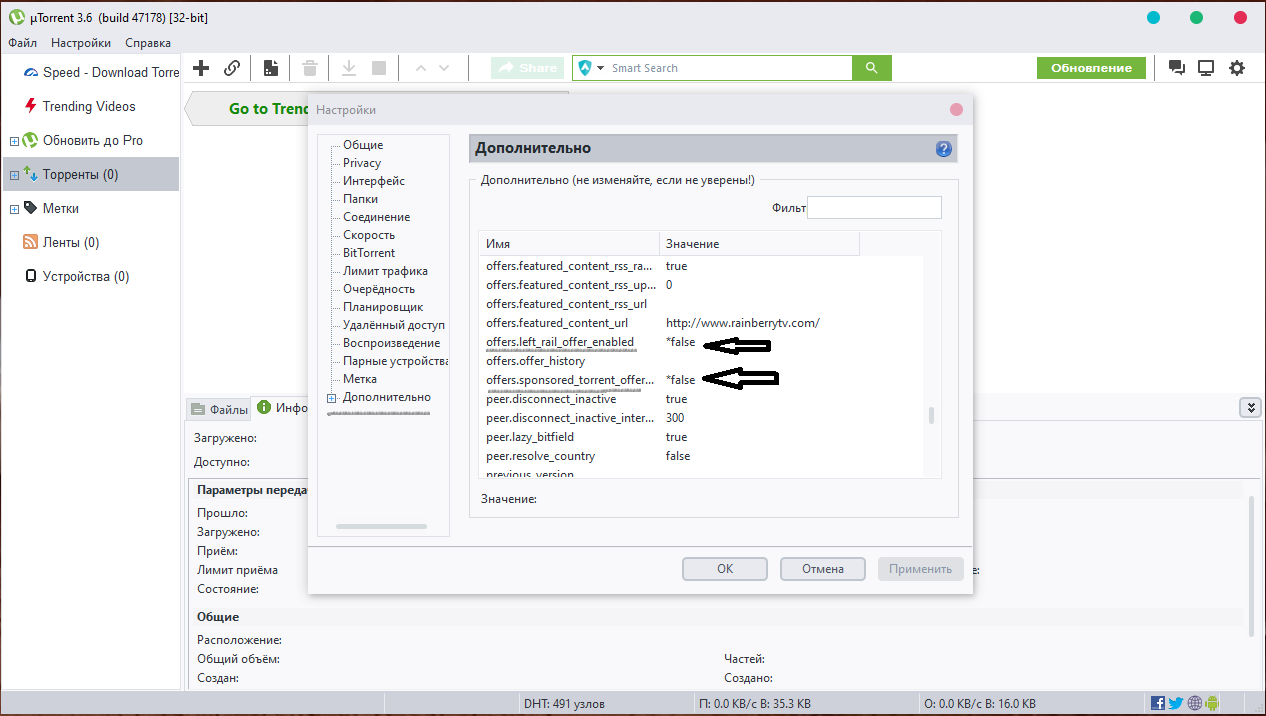The width and height of the screenshot is (1266, 716).
Task: Click the Add Torrent plus icon
Action: coord(201,68)
